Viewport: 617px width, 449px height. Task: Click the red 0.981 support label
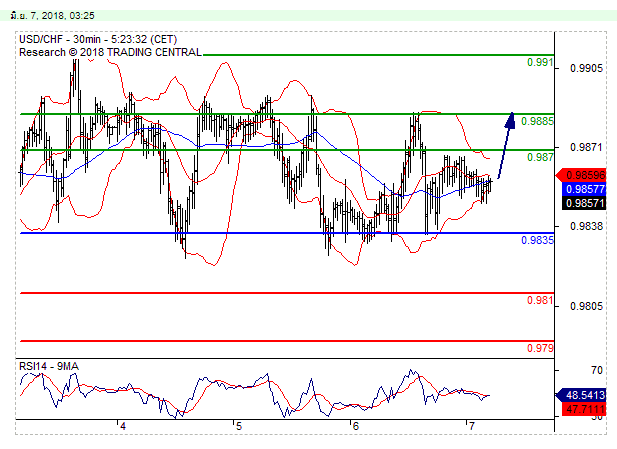[540, 300]
